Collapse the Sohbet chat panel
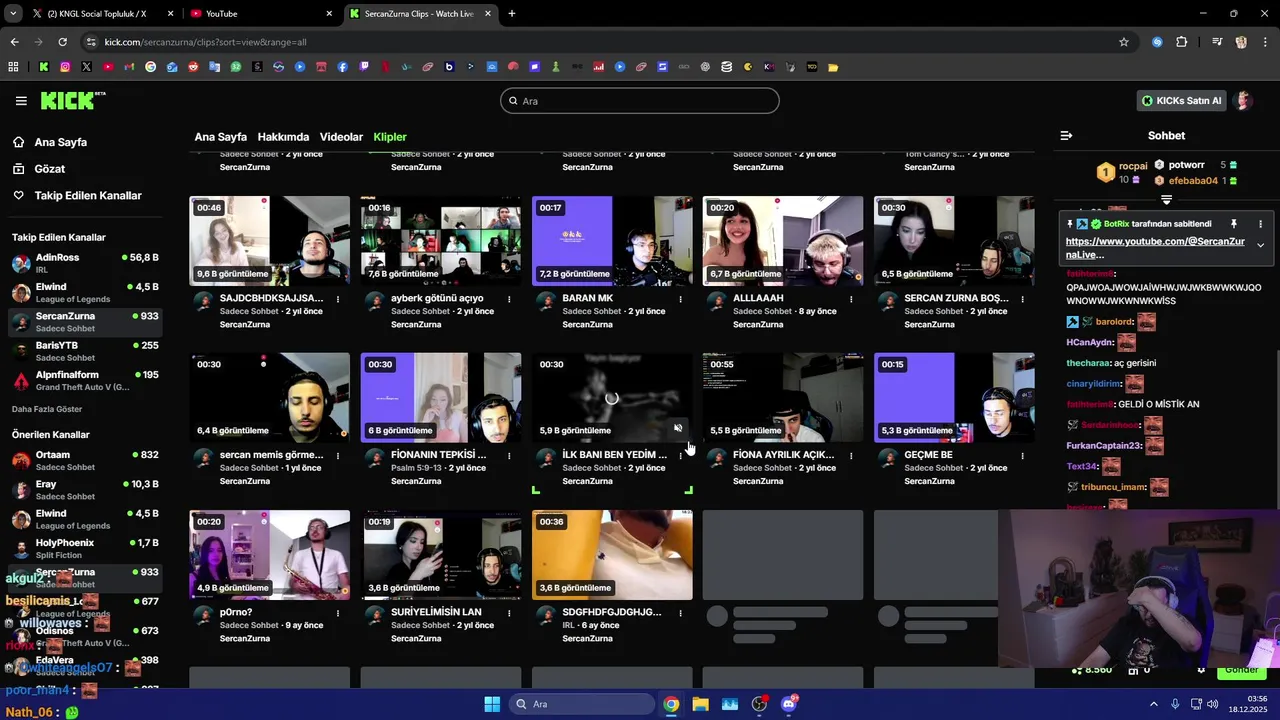Image resolution: width=1280 pixels, height=720 pixels. pos(1066,135)
